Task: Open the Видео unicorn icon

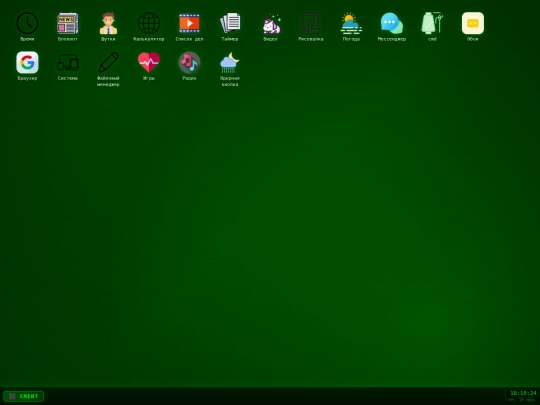Action: pos(270,23)
